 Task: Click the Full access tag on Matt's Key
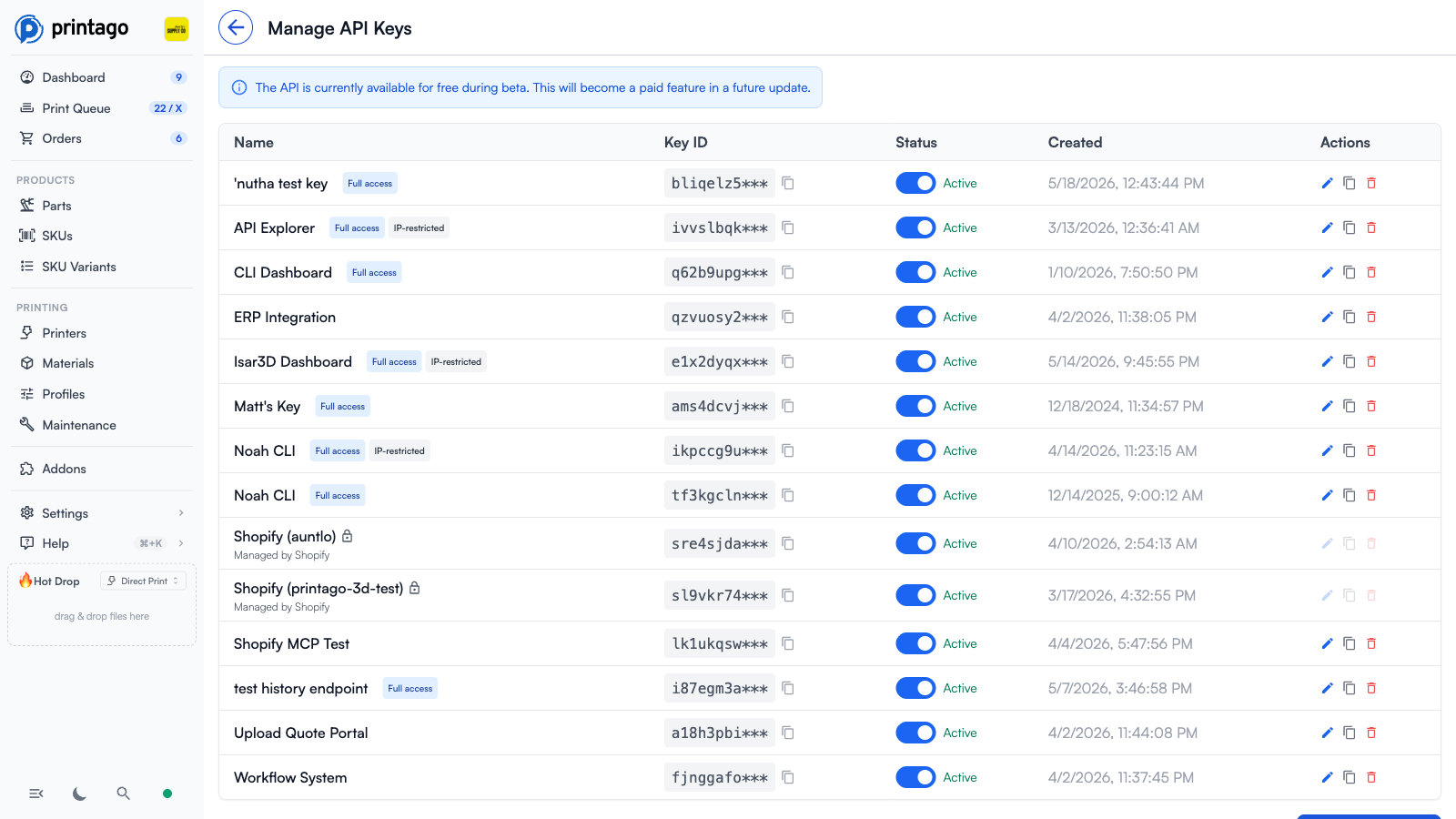[343, 407]
